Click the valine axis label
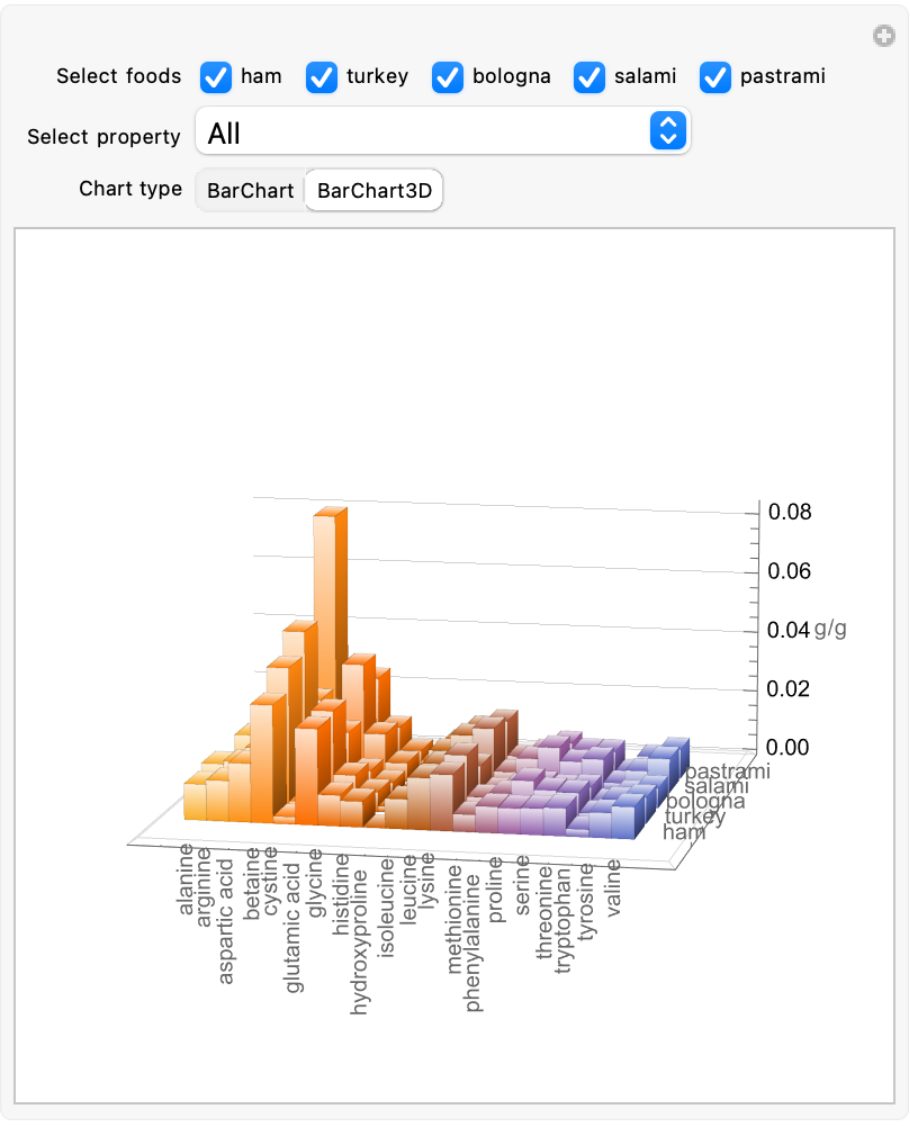Screen dimensions: 910x1126 tap(614, 893)
